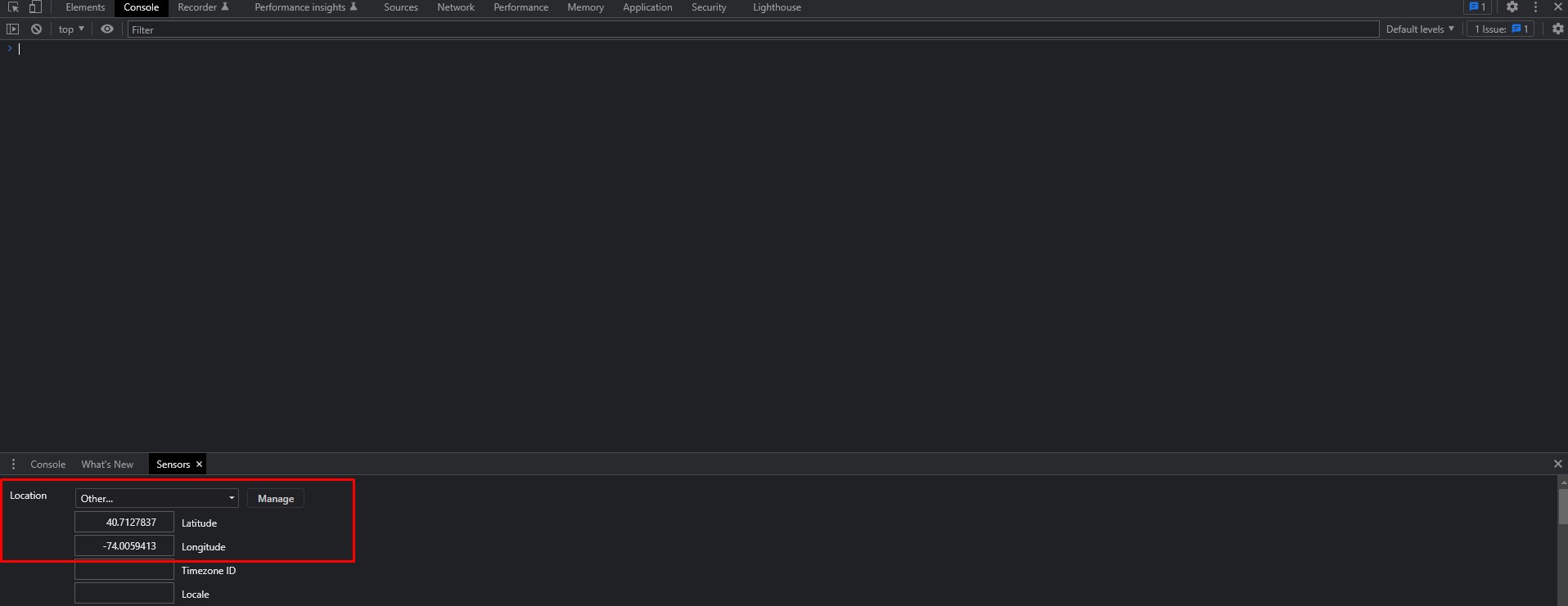The width and height of the screenshot is (1568, 606).
Task: Toggle the device toolbar icon
Action: 35,7
